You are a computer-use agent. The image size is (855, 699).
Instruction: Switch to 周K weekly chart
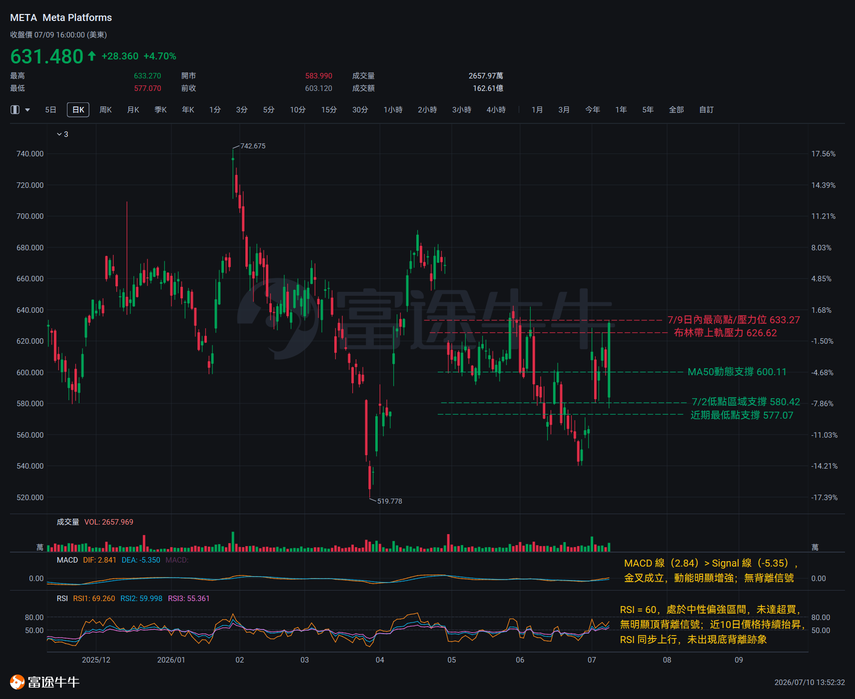[105, 110]
